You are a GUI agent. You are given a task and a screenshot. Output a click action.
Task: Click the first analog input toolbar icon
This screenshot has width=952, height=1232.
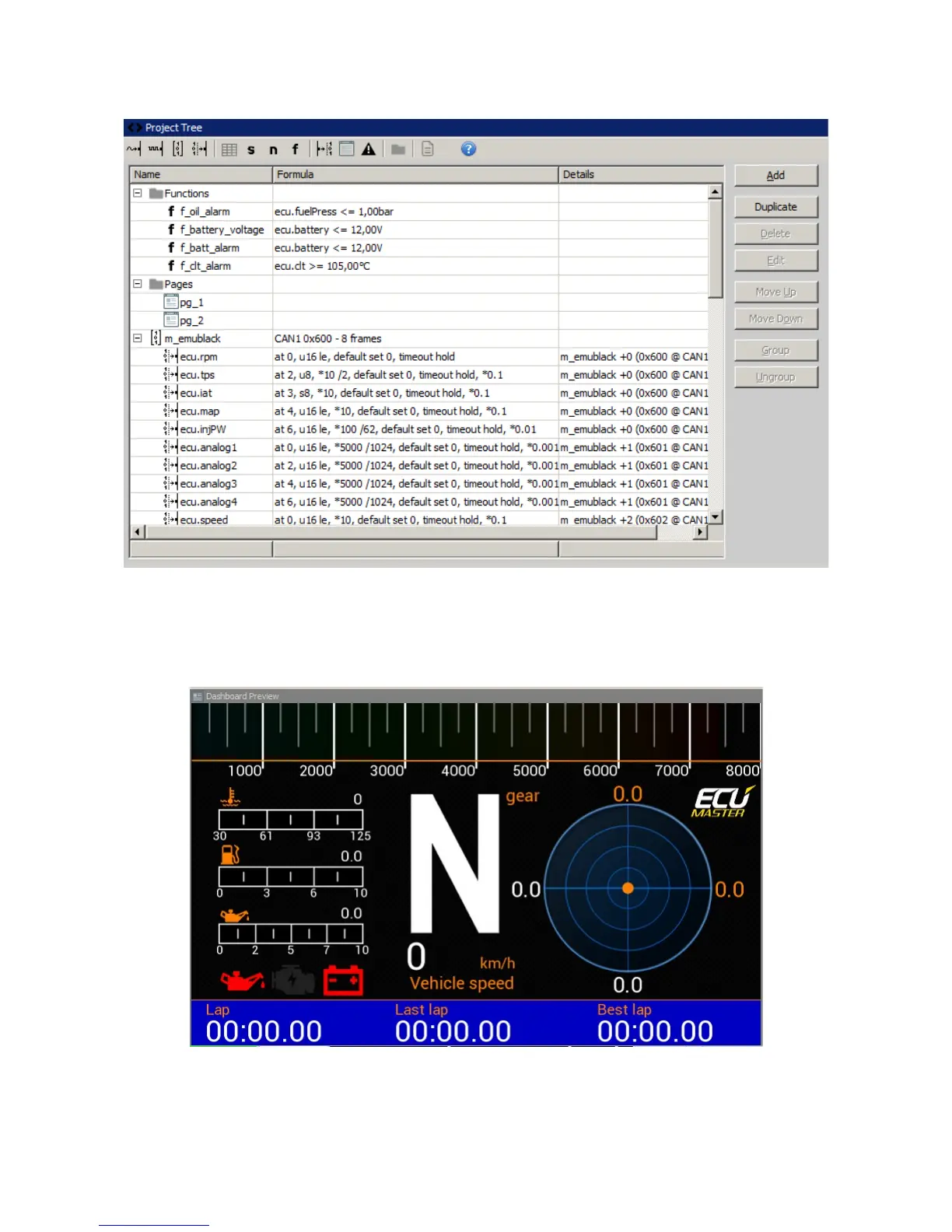(134, 149)
